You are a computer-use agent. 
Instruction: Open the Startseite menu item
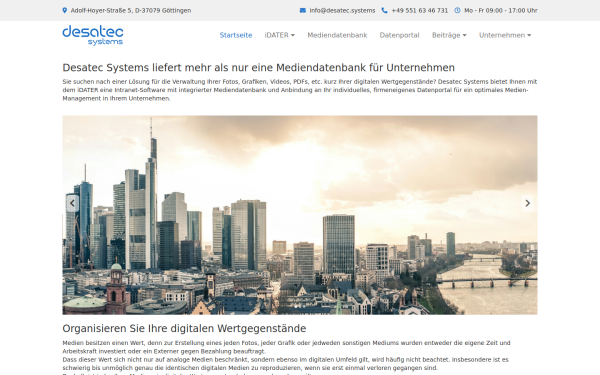click(x=236, y=35)
